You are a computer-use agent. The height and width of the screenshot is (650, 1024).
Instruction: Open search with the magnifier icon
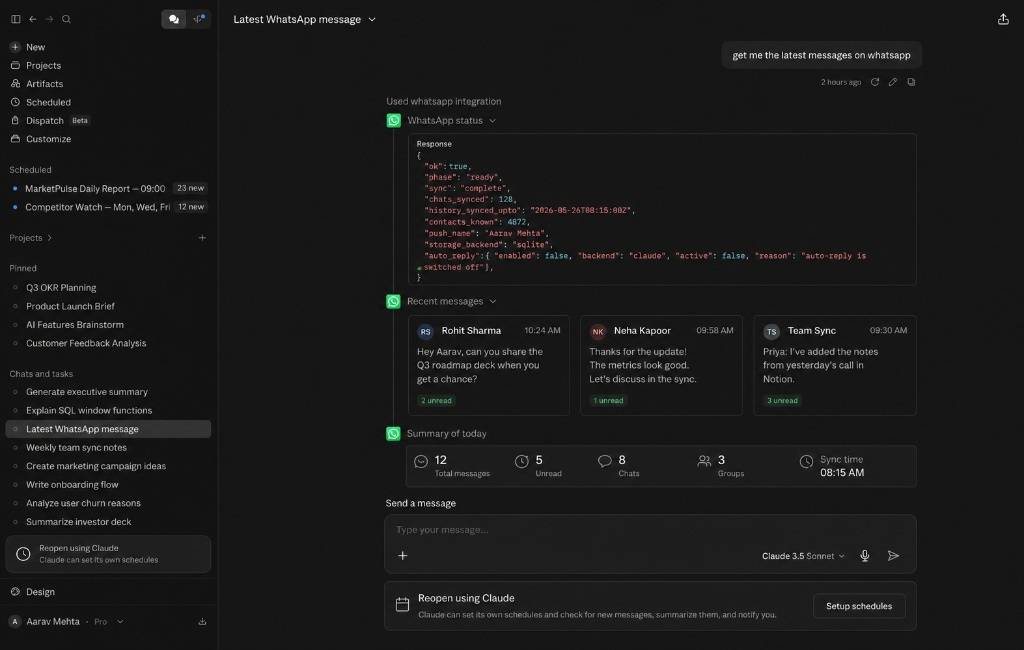click(67, 19)
